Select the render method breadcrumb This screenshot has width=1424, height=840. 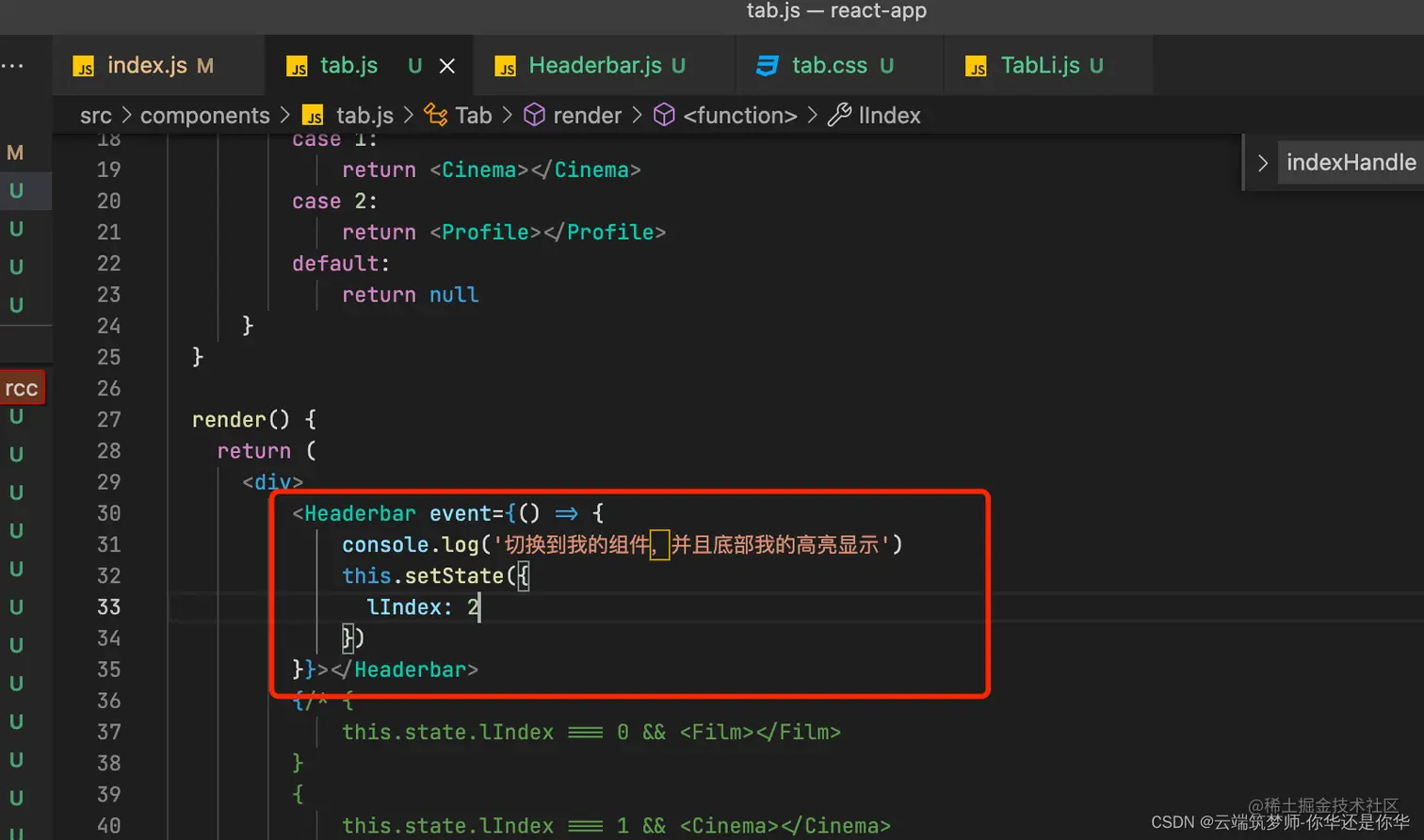point(587,116)
